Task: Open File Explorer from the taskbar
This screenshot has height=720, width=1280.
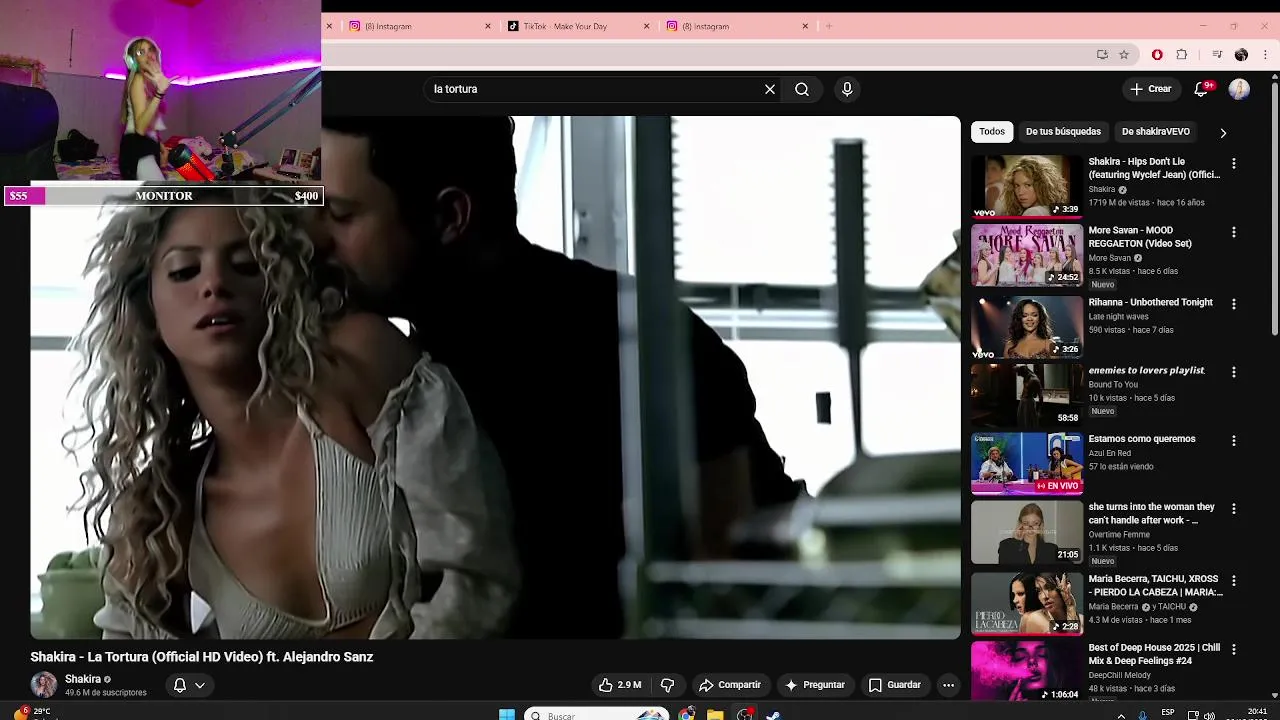Action: click(715, 715)
